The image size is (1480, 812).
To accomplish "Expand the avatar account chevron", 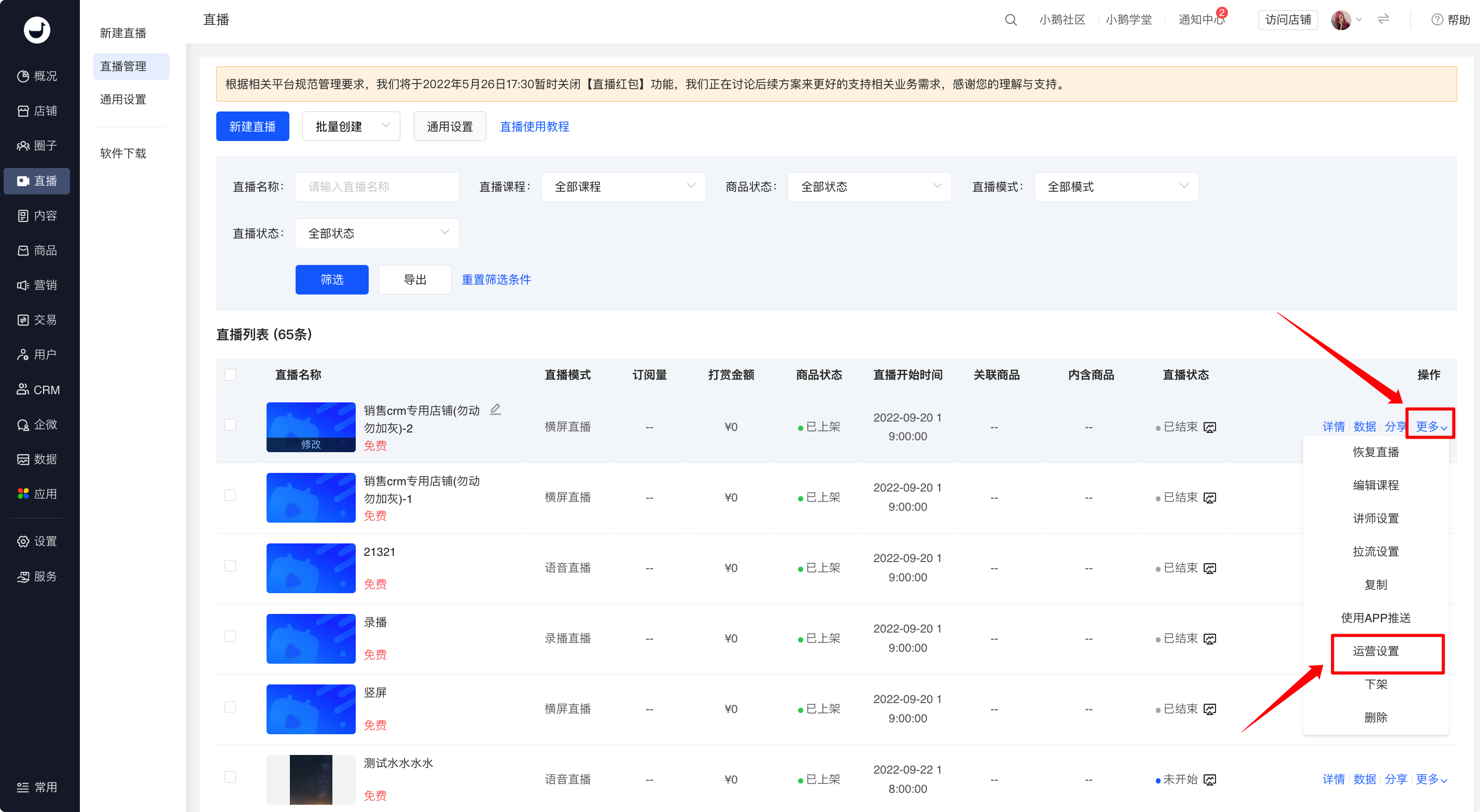I will [1359, 20].
